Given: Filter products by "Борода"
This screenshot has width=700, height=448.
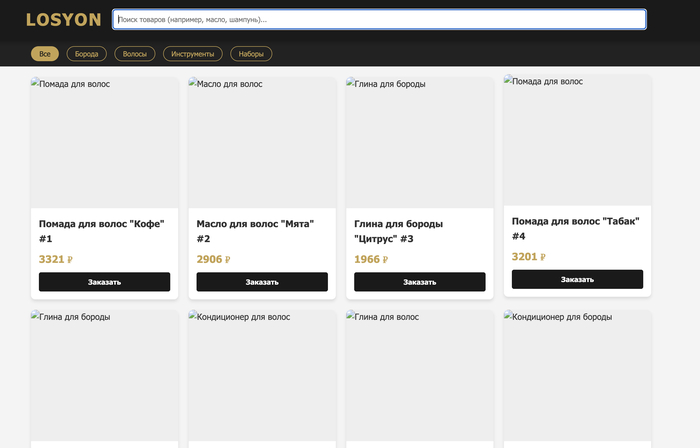Looking at the screenshot, I should point(87,54).
